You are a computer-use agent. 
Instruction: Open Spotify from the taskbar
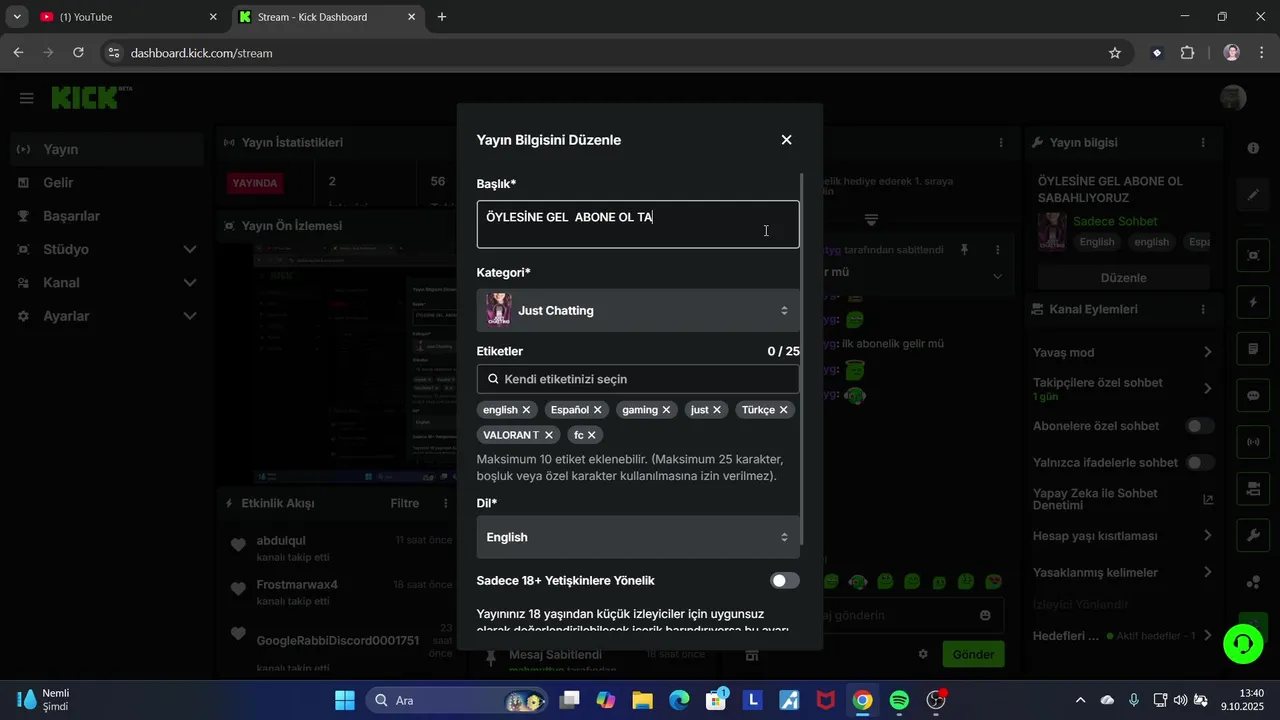[899, 700]
